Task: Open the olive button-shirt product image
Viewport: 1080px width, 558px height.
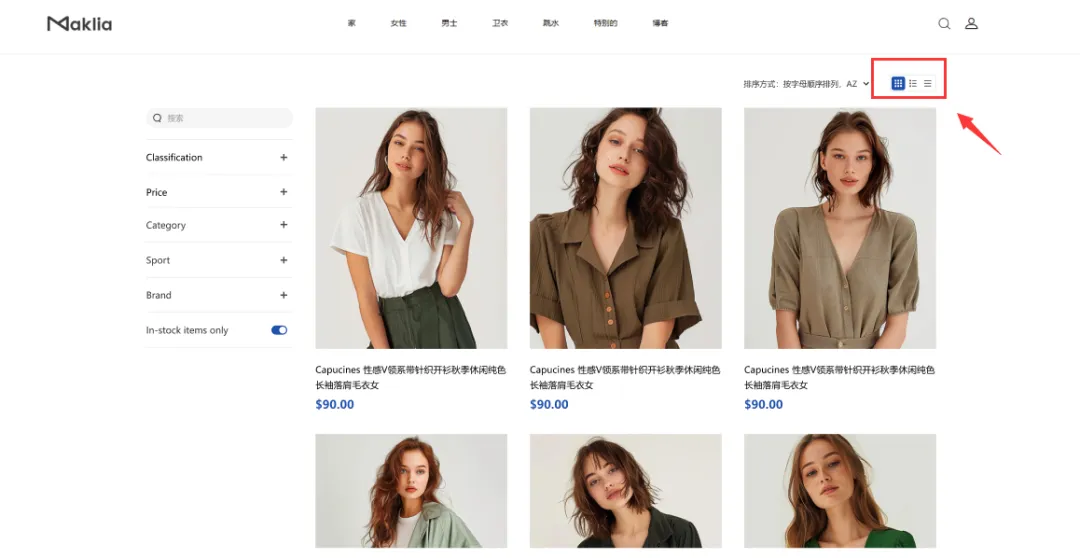Action: coord(625,228)
